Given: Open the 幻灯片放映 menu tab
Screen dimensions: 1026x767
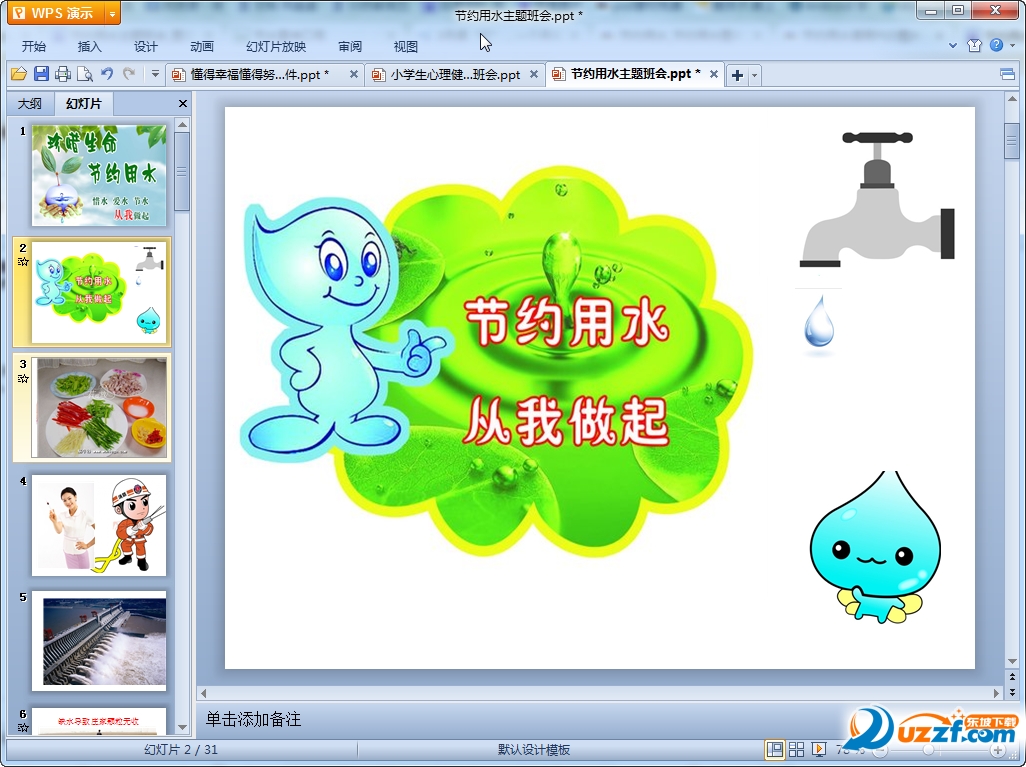Looking at the screenshot, I should tap(275, 46).
